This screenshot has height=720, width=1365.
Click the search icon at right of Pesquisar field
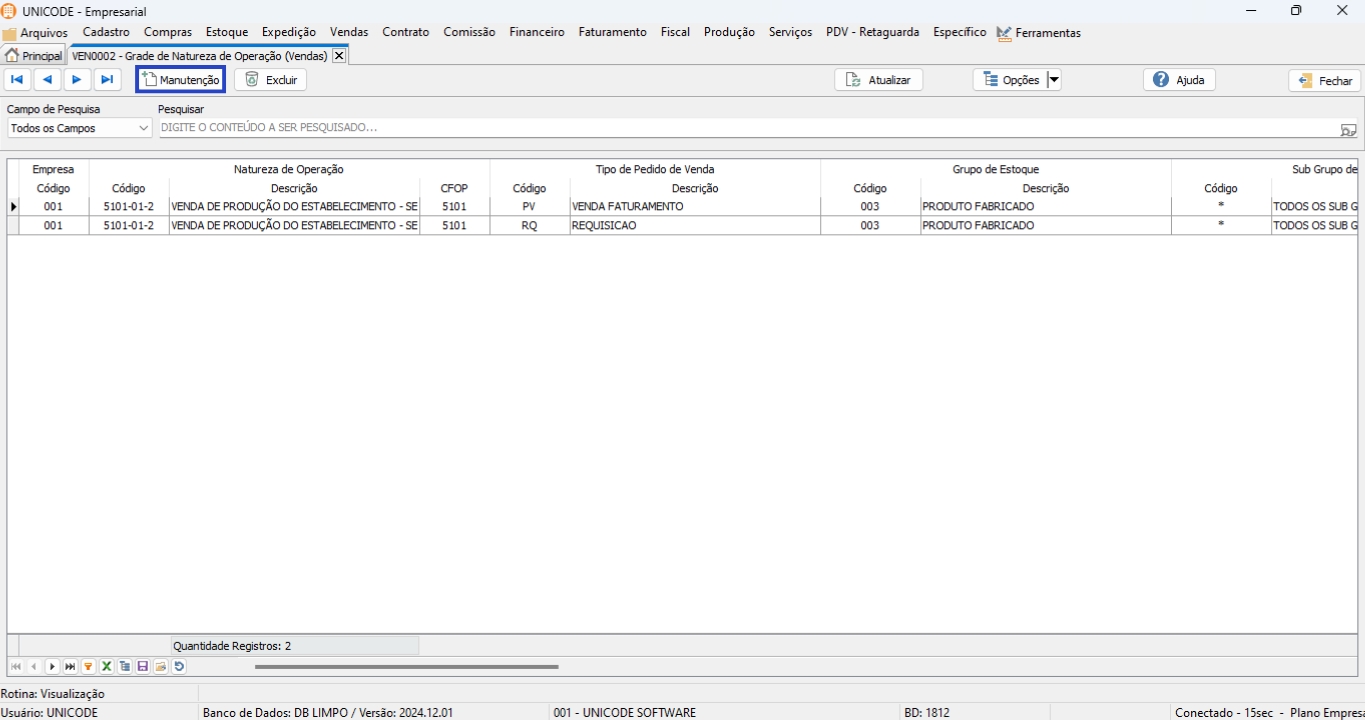pos(1348,129)
